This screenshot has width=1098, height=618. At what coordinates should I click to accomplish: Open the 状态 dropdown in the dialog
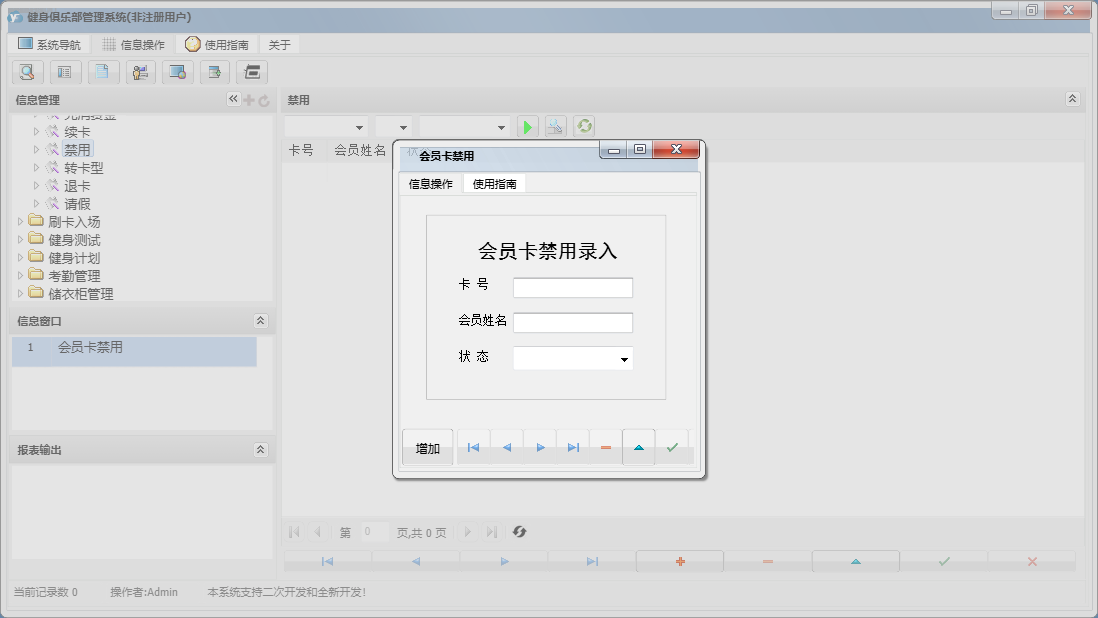pos(625,358)
